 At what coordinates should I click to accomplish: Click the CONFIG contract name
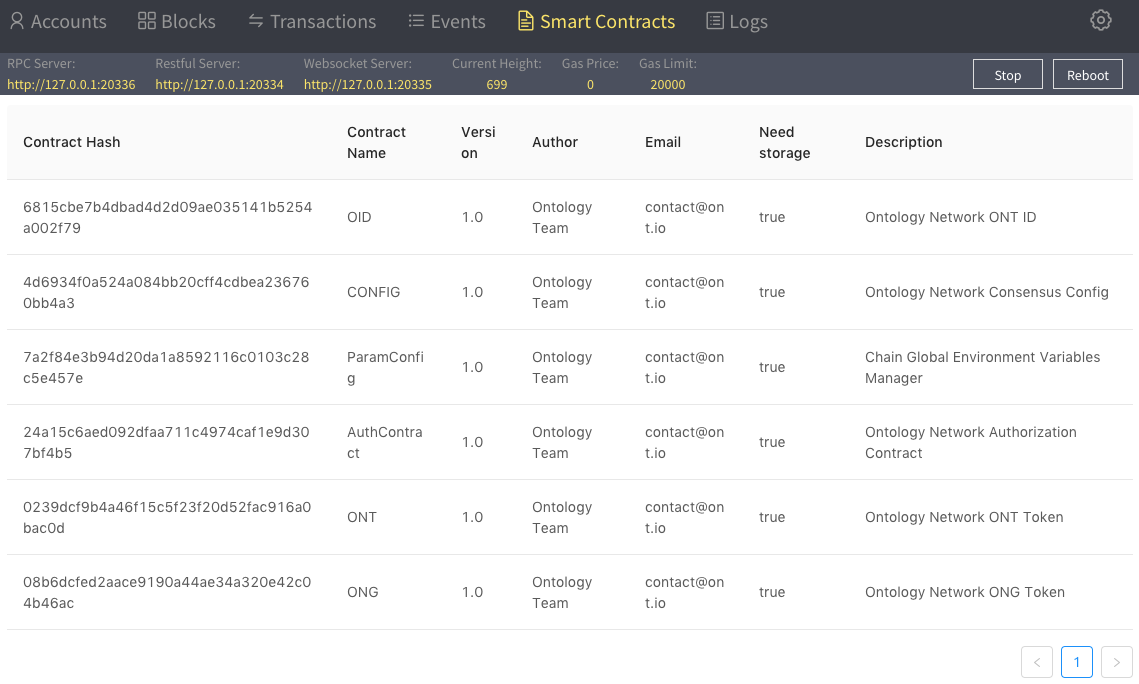(x=373, y=292)
